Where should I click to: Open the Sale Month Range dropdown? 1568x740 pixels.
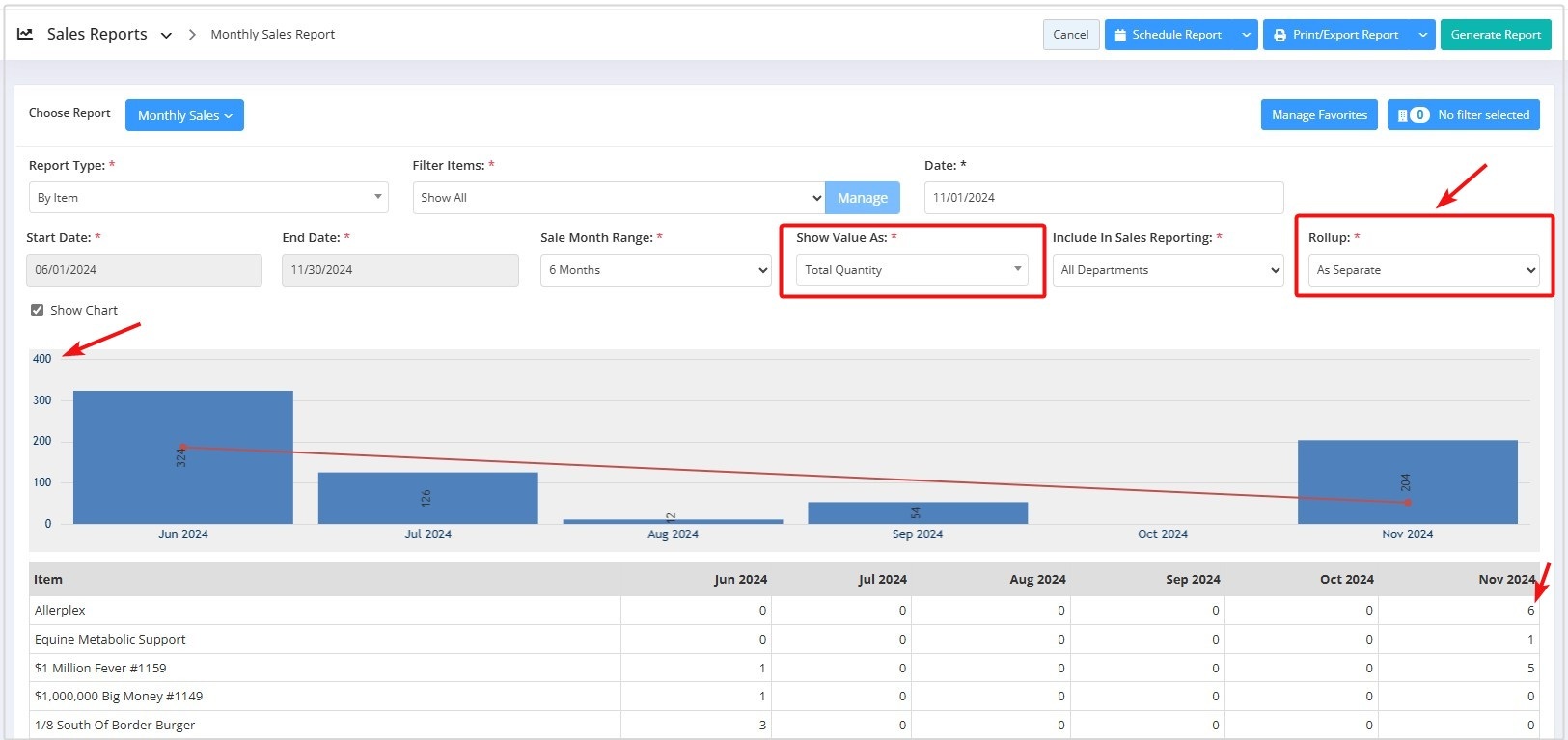point(655,270)
